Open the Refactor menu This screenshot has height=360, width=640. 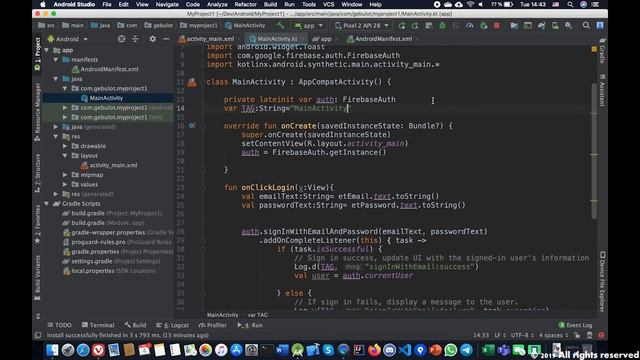245,4
